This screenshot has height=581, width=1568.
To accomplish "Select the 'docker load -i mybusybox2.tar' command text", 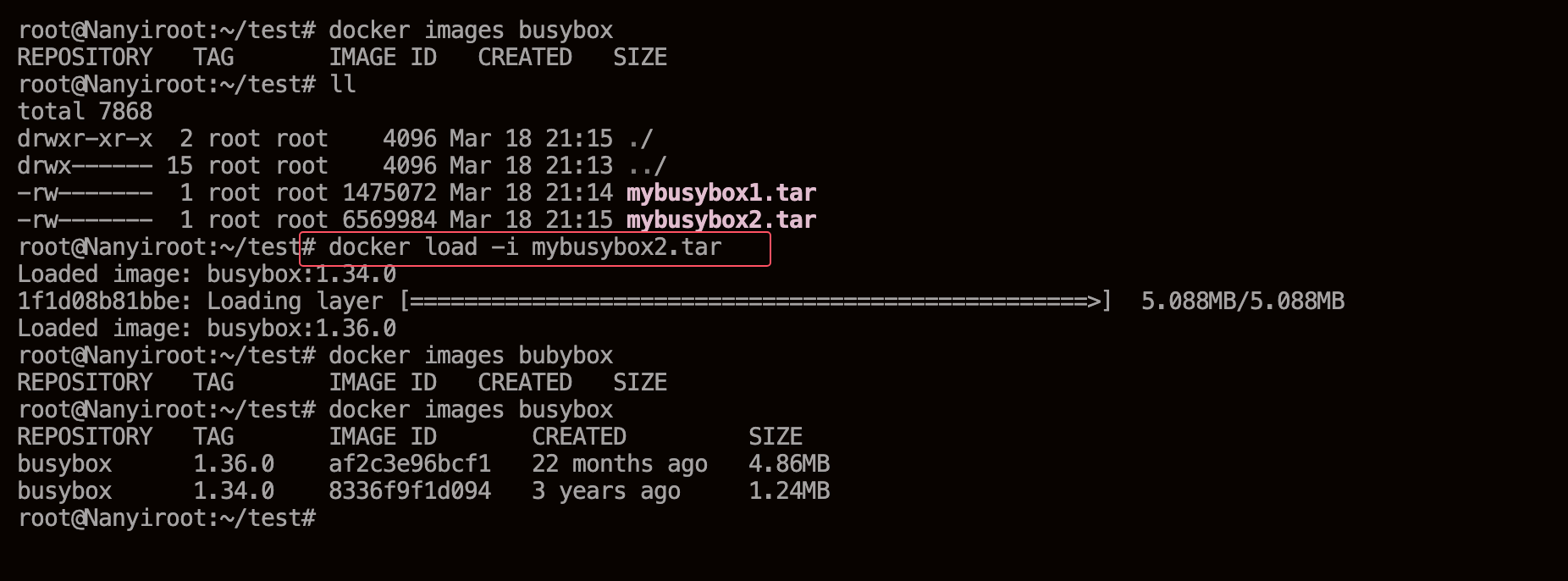I will click(x=525, y=247).
